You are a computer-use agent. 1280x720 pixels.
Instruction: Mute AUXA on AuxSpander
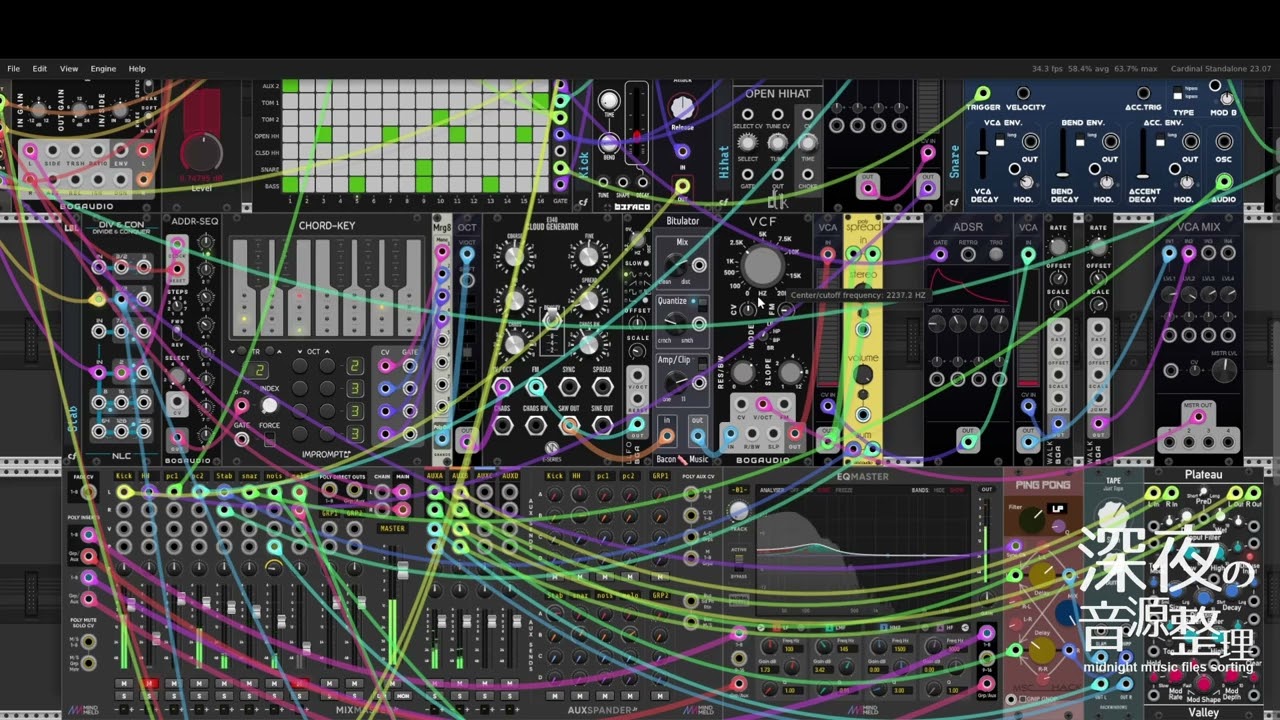(x=436, y=683)
